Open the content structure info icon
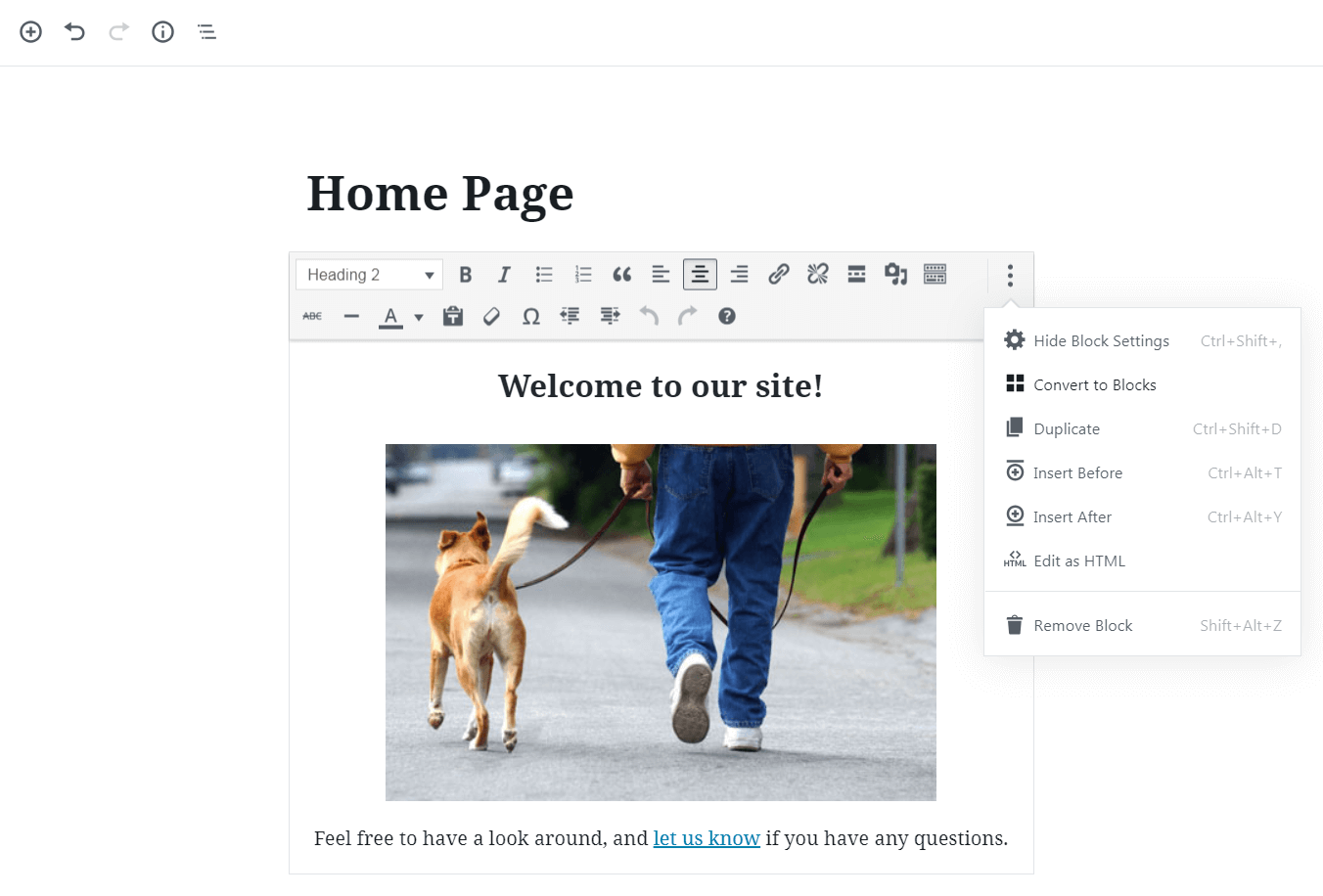The height and width of the screenshot is (896, 1323). (x=162, y=32)
